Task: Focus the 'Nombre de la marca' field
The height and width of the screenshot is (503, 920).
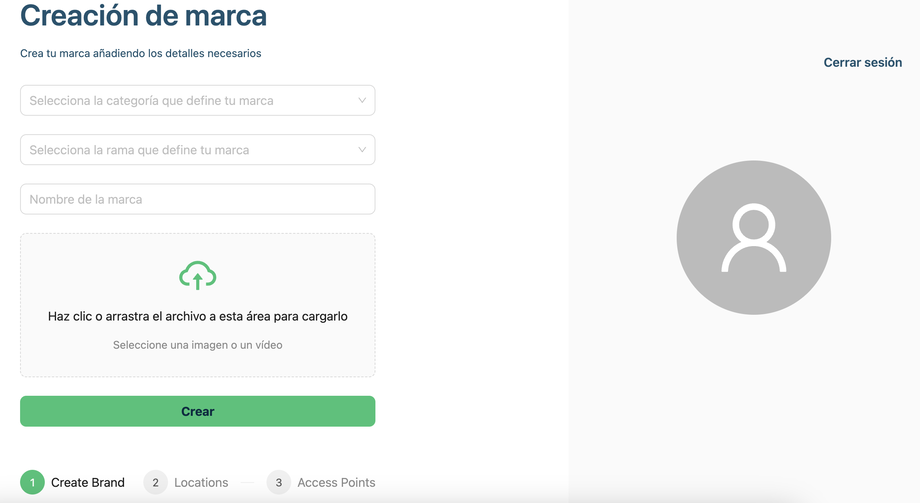Action: (198, 199)
